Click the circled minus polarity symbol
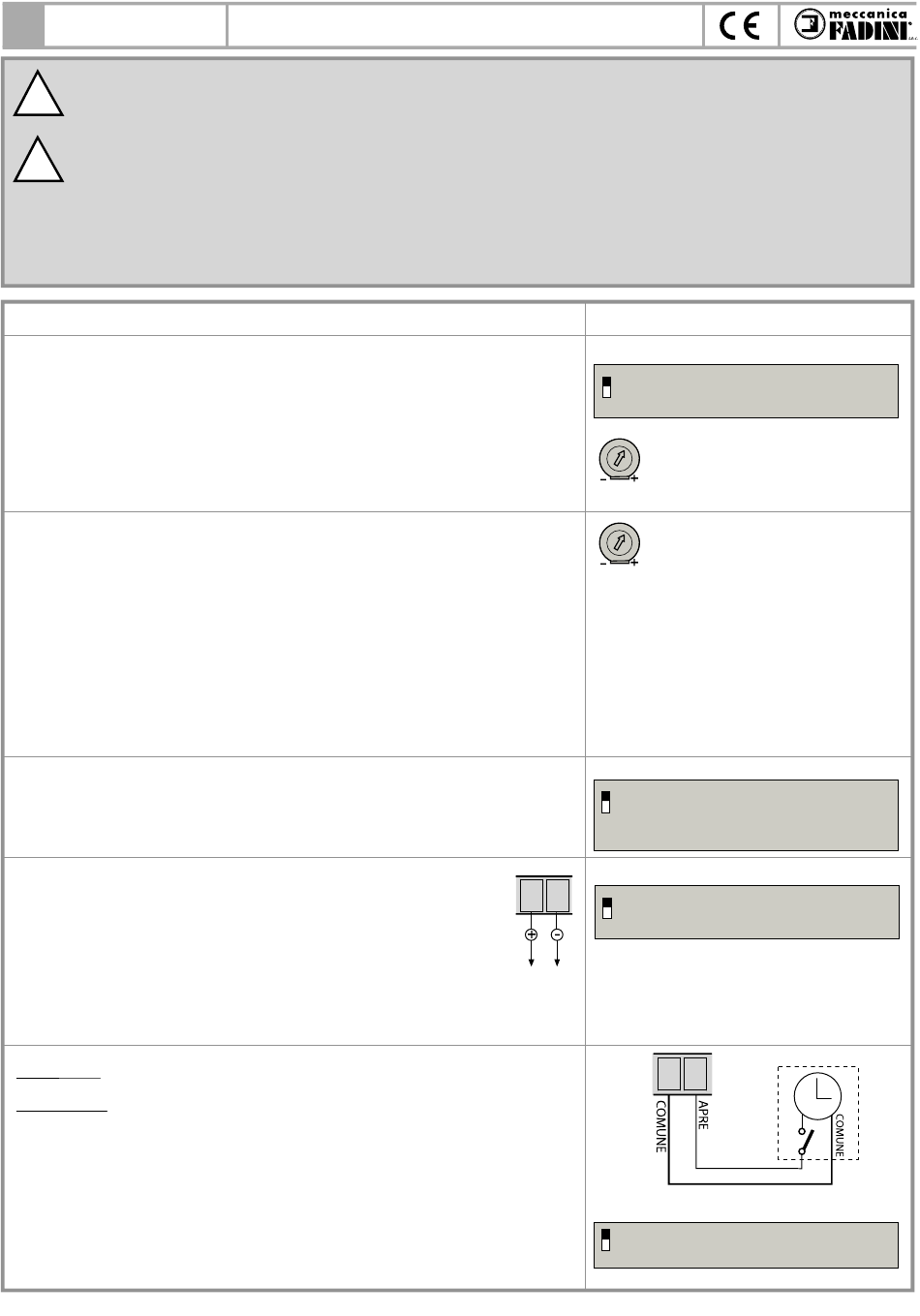Image resolution: width=920 pixels, height=1316 pixels. (x=557, y=934)
